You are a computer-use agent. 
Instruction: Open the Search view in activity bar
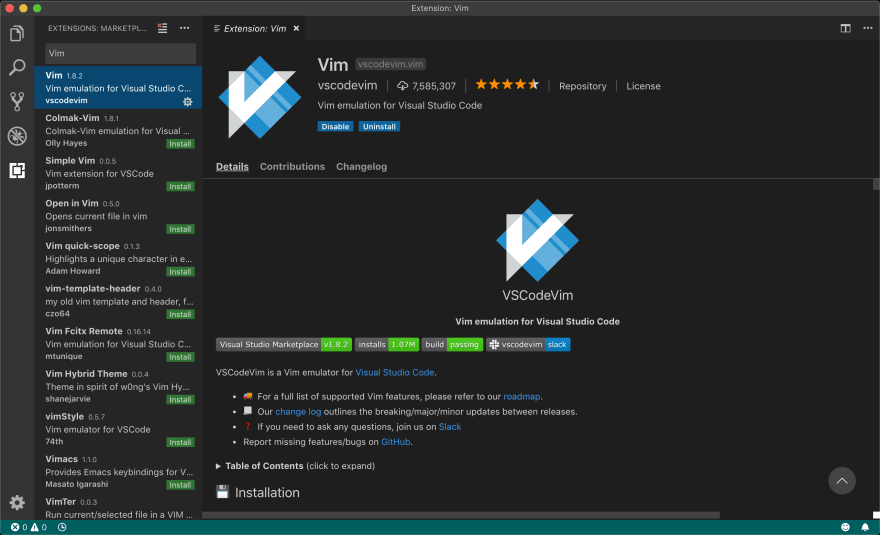pyautogui.click(x=17, y=67)
